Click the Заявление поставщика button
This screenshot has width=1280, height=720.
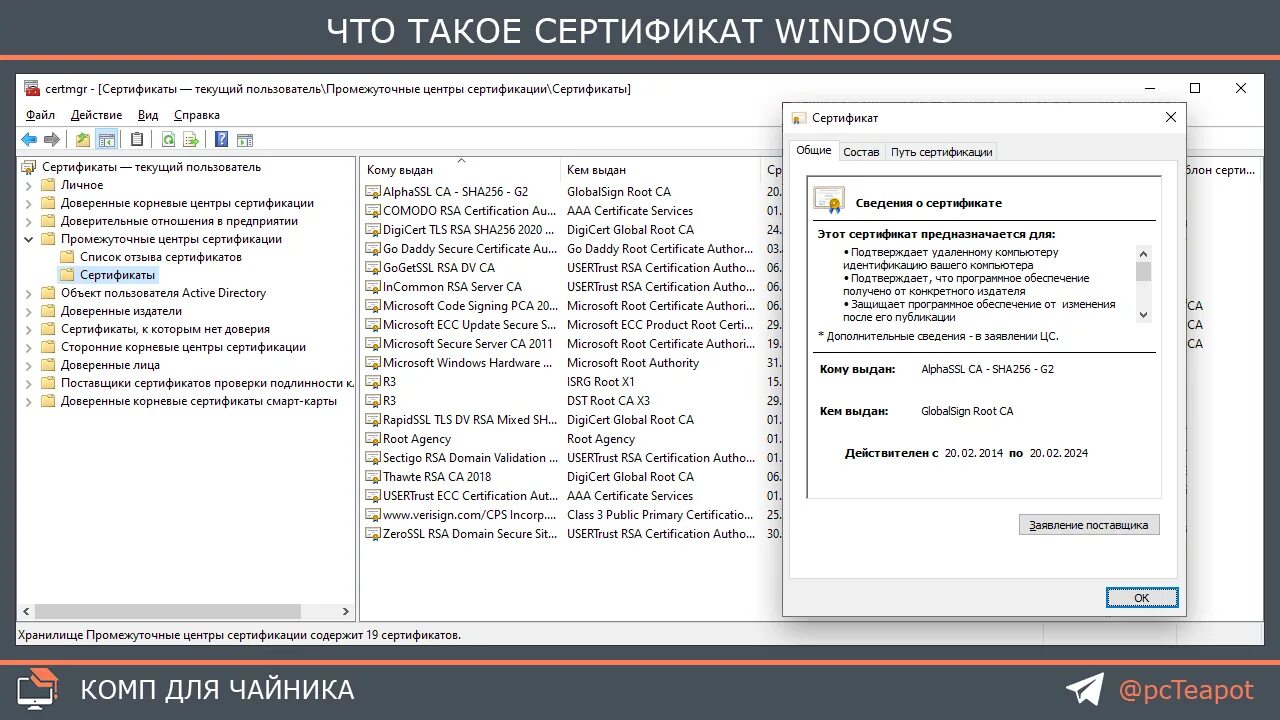tap(1088, 524)
